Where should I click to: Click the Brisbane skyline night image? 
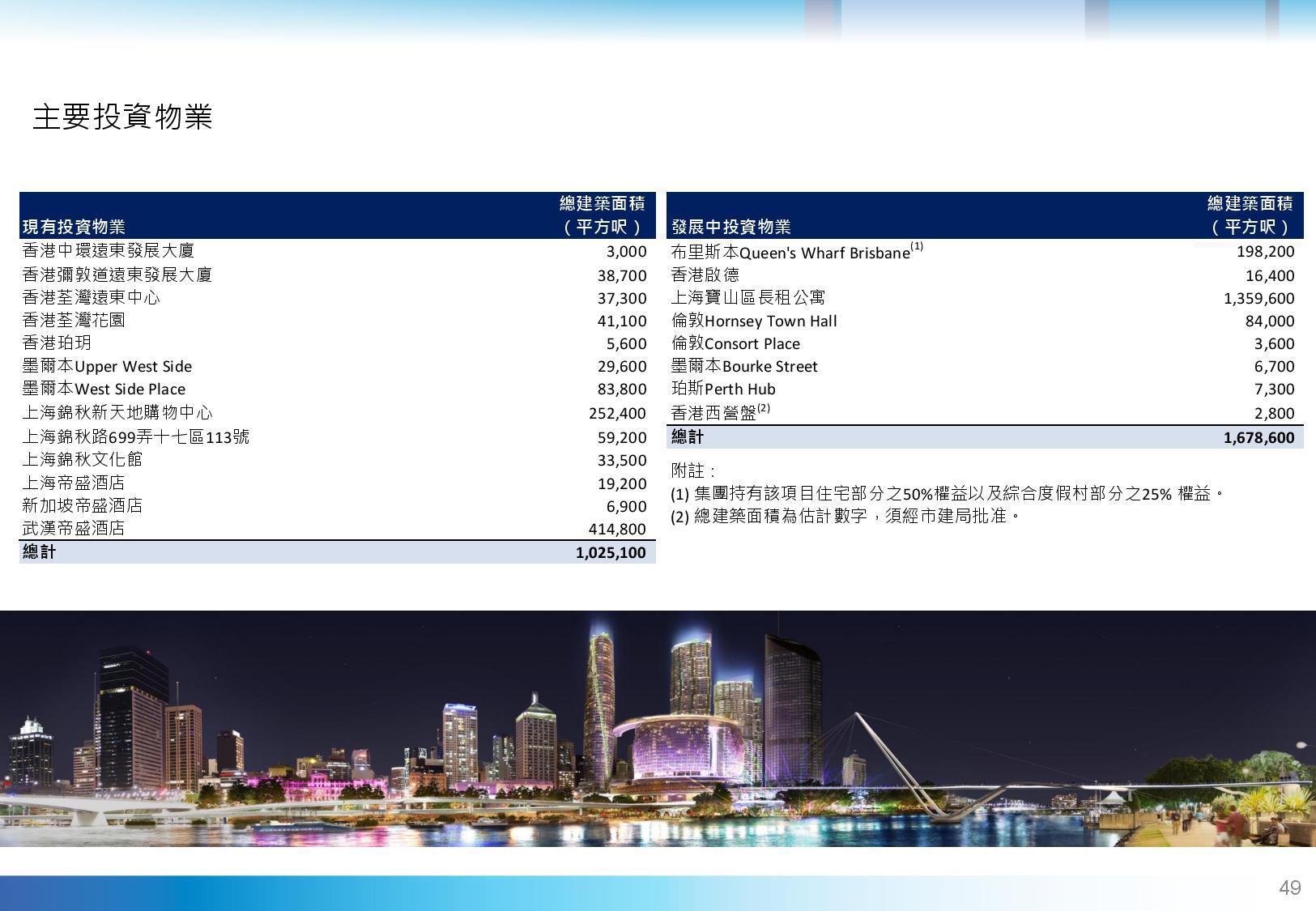(658, 729)
